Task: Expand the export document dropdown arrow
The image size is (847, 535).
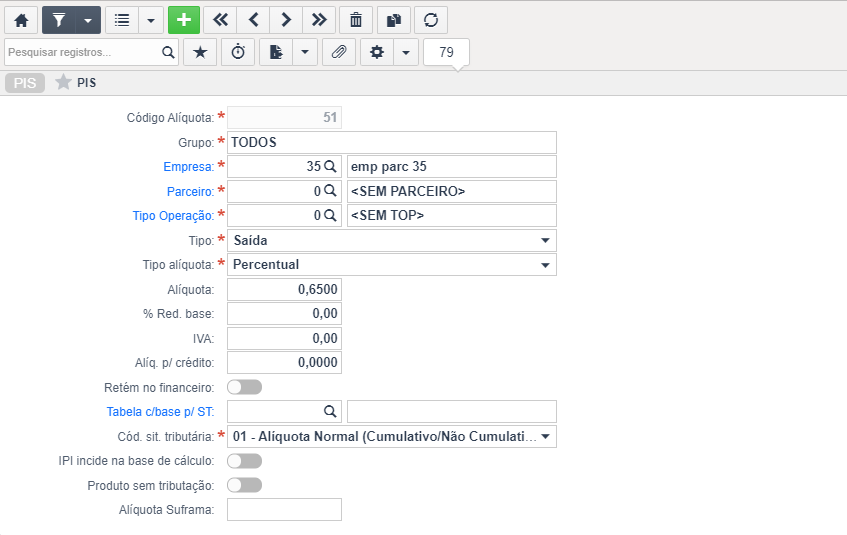Action: point(305,52)
